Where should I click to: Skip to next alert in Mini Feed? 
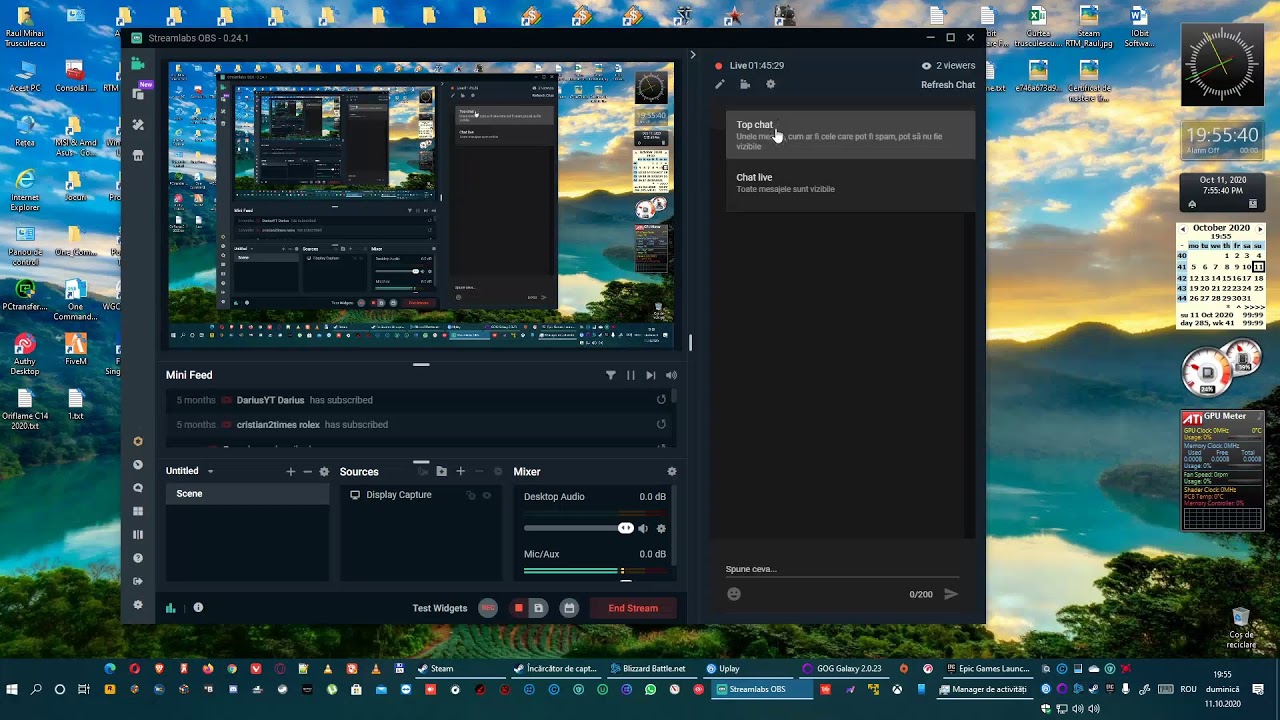tap(651, 375)
